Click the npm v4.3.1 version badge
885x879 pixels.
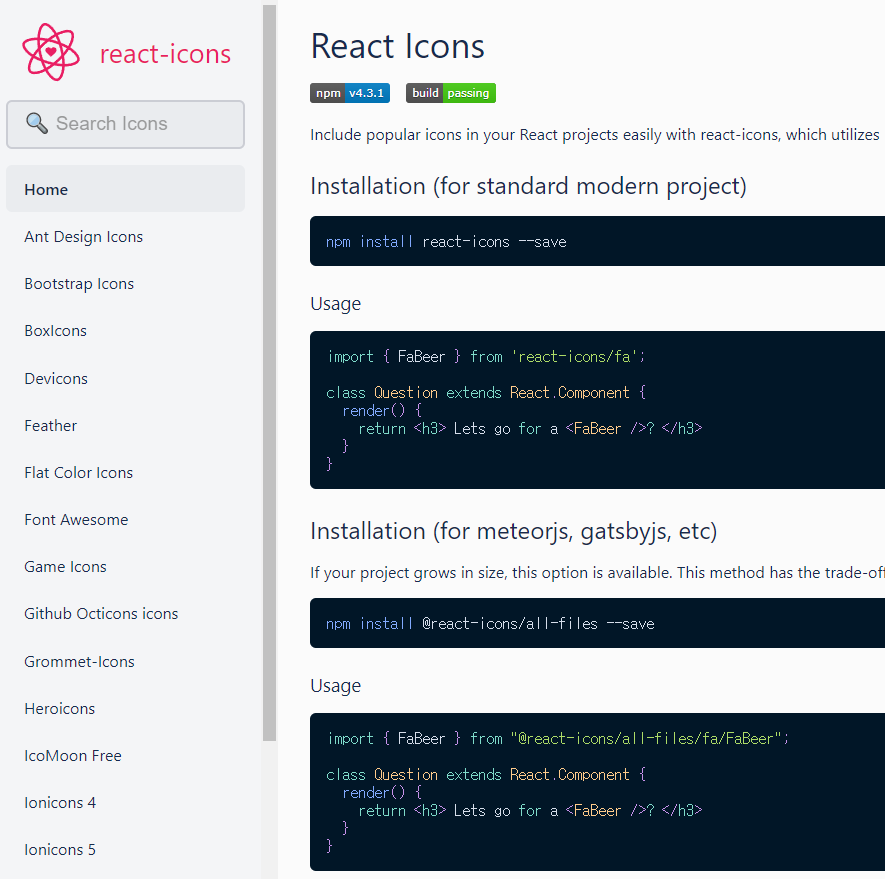click(x=349, y=93)
